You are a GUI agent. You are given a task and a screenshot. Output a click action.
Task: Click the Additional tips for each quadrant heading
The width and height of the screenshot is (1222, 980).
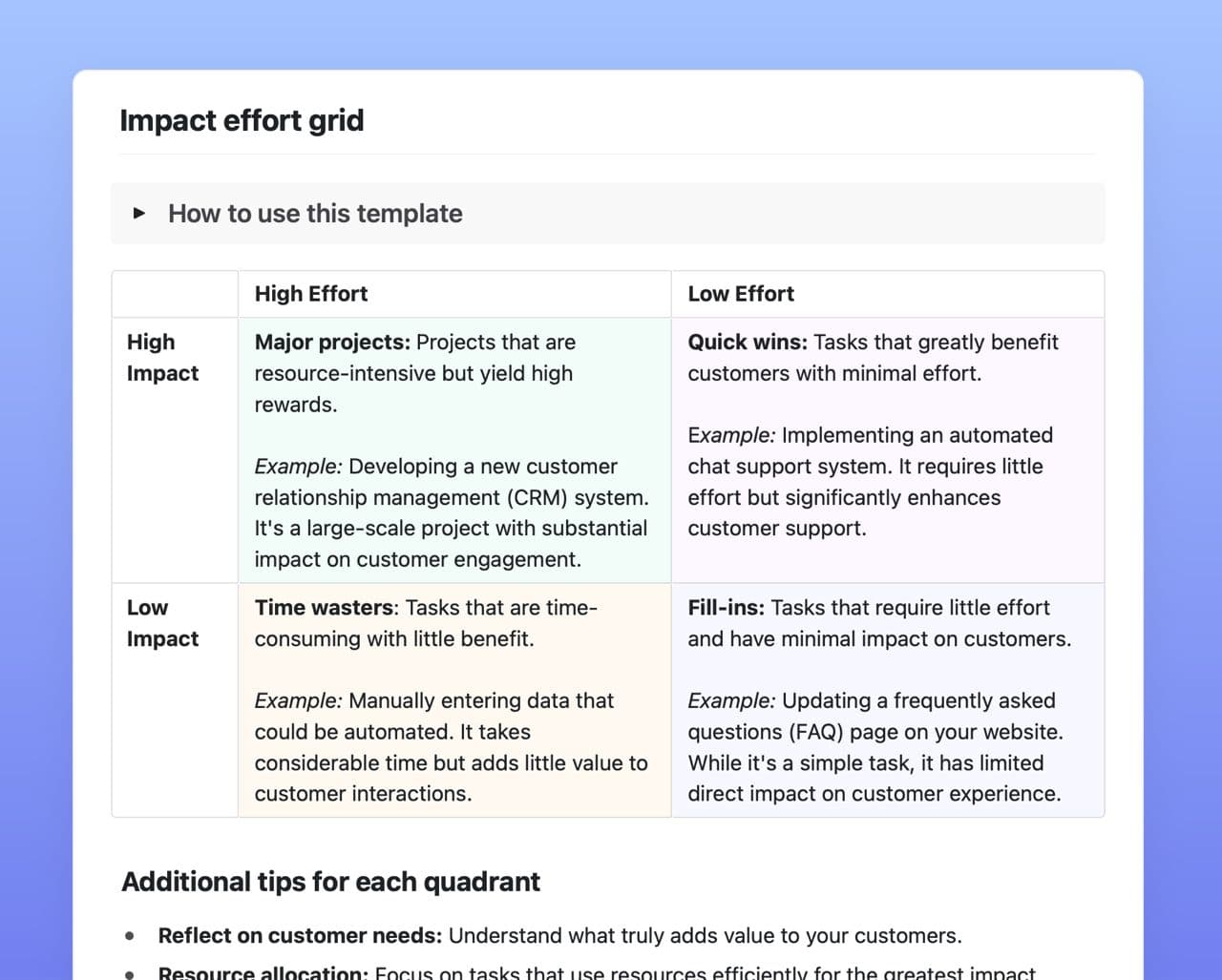330,882
